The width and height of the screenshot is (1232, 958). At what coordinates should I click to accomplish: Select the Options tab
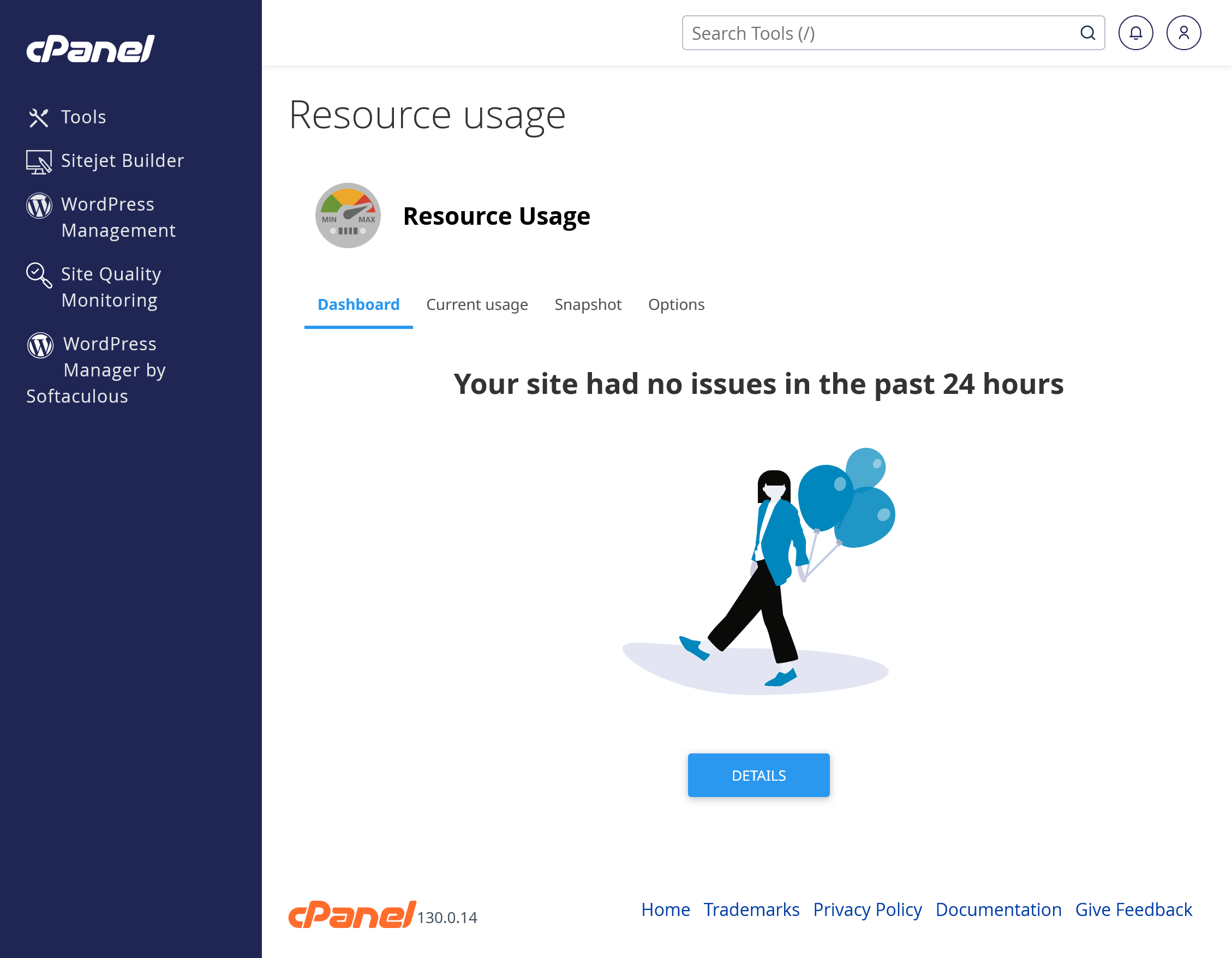(676, 304)
